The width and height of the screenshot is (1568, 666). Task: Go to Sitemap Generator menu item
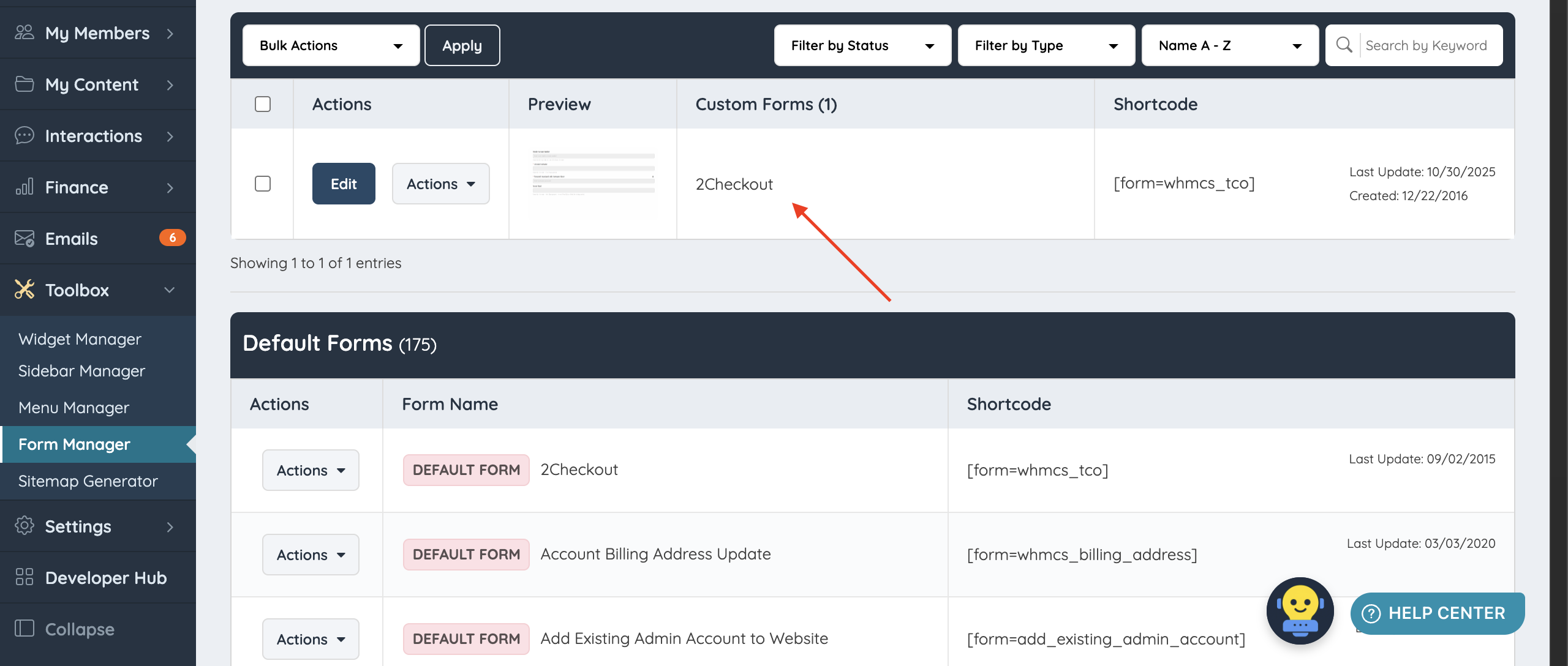(88, 481)
